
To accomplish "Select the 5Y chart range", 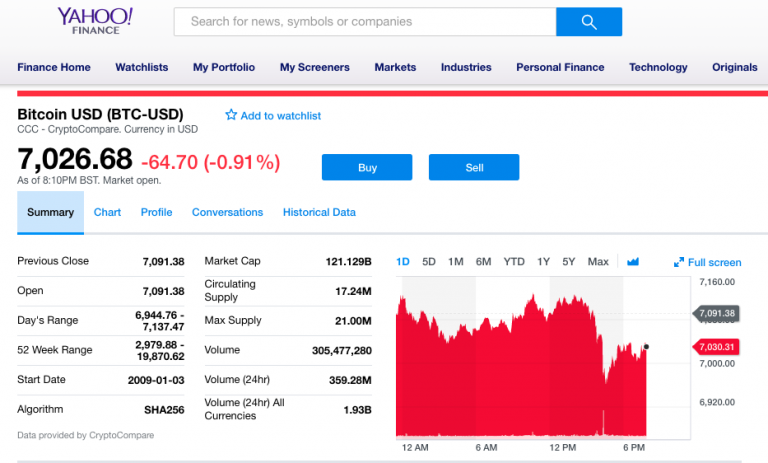I will pyautogui.click(x=568, y=262).
